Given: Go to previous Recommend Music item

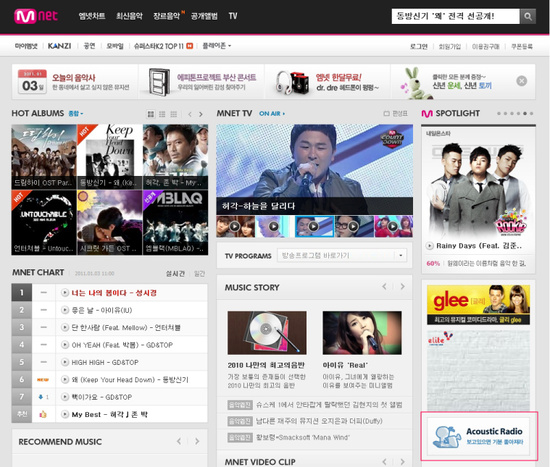Looking at the screenshot, I should pyautogui.click(x=179, y=441).
